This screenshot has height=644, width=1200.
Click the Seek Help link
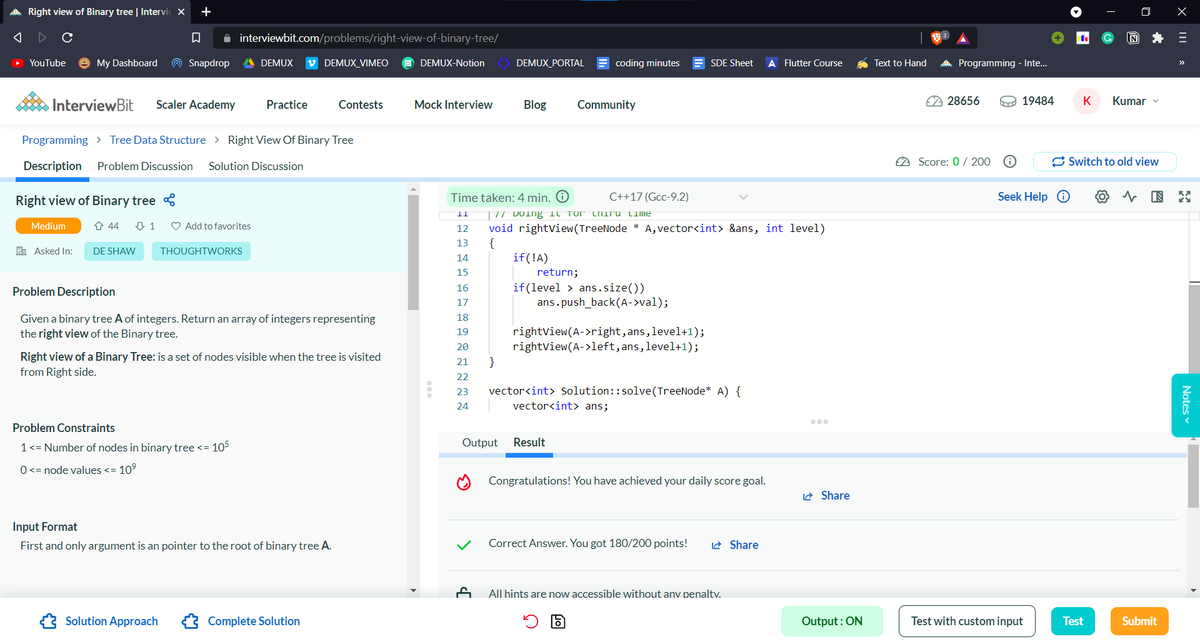tap(1022, 197)
